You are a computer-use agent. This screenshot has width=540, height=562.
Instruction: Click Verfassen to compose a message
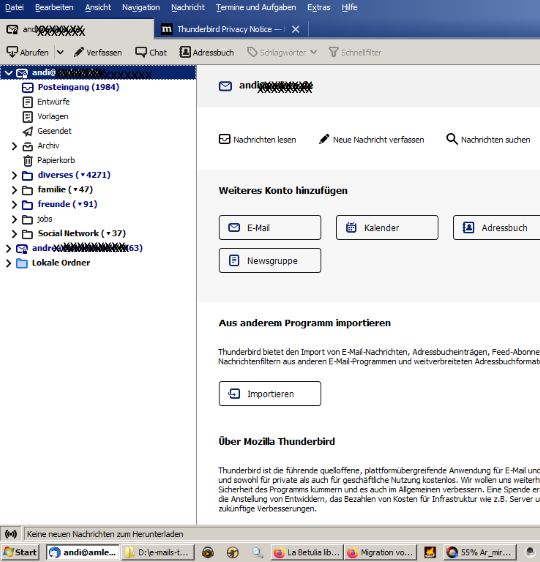click(98, 52)
